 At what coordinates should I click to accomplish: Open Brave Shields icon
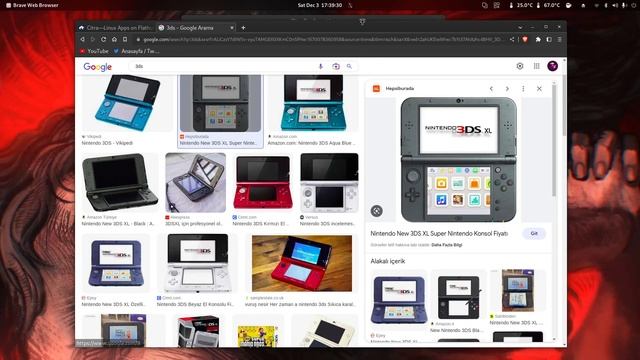coord(525,40)
